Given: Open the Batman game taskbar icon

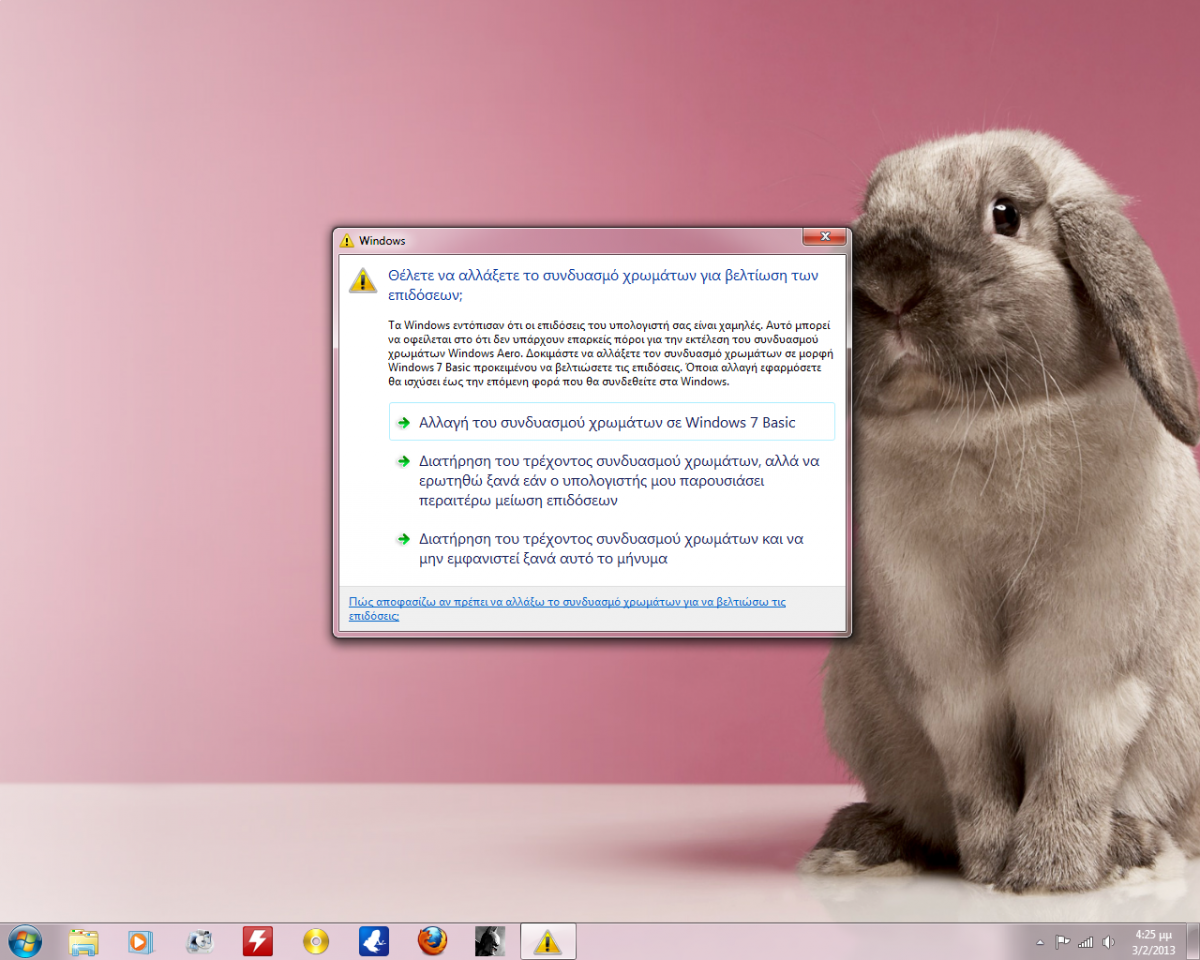Looking at the screenshot, I should 490,941.
